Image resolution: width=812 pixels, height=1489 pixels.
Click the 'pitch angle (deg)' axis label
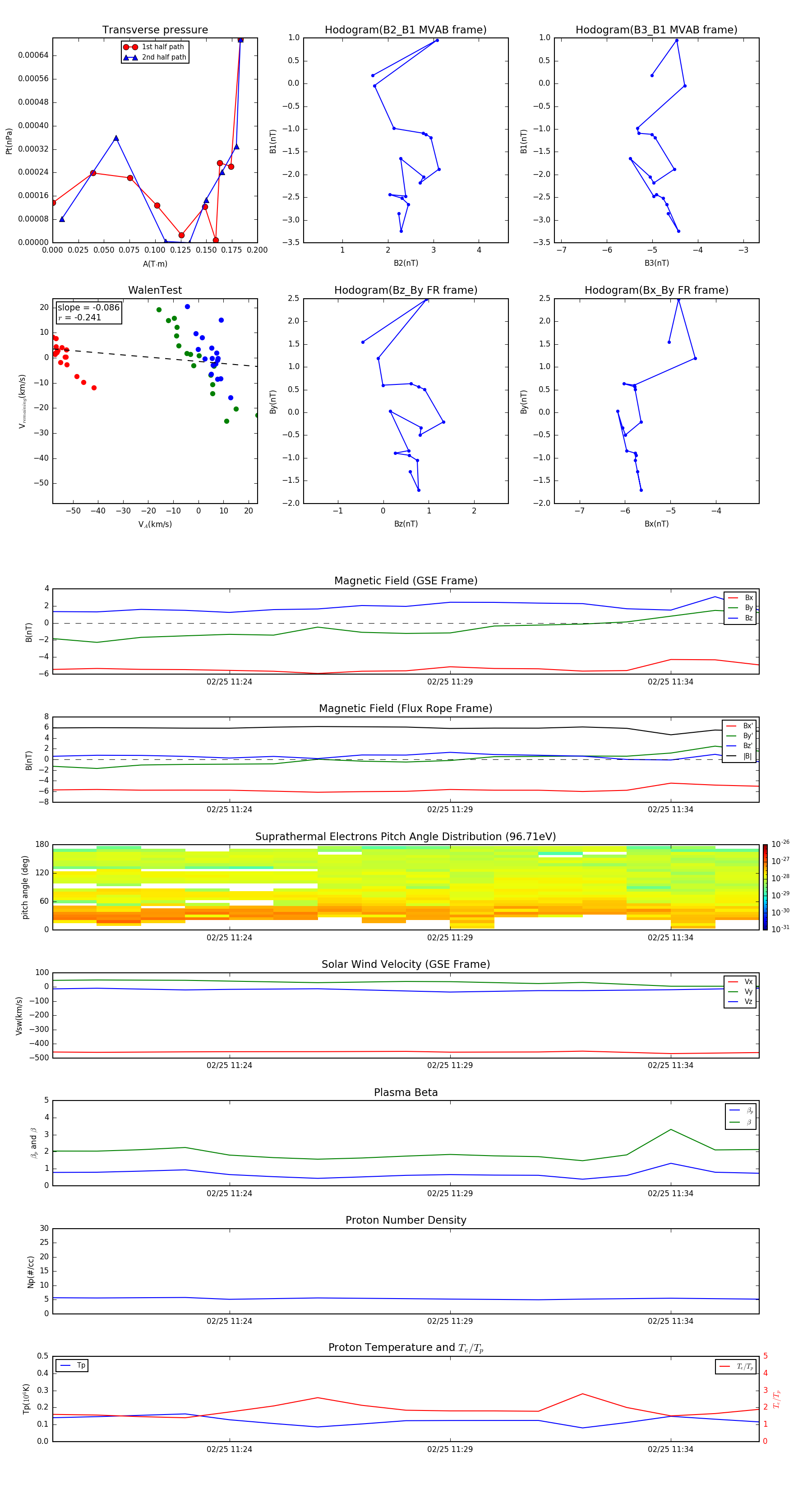[25, 887]
